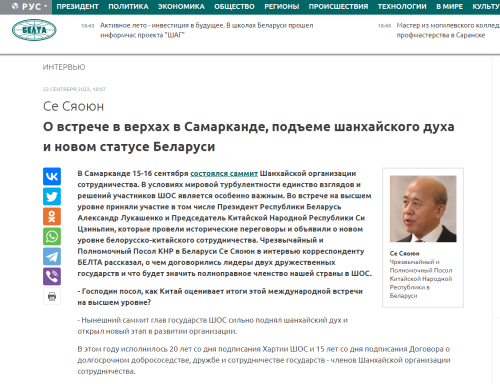Share article on Odnoklassniki

tap(52, 216)
